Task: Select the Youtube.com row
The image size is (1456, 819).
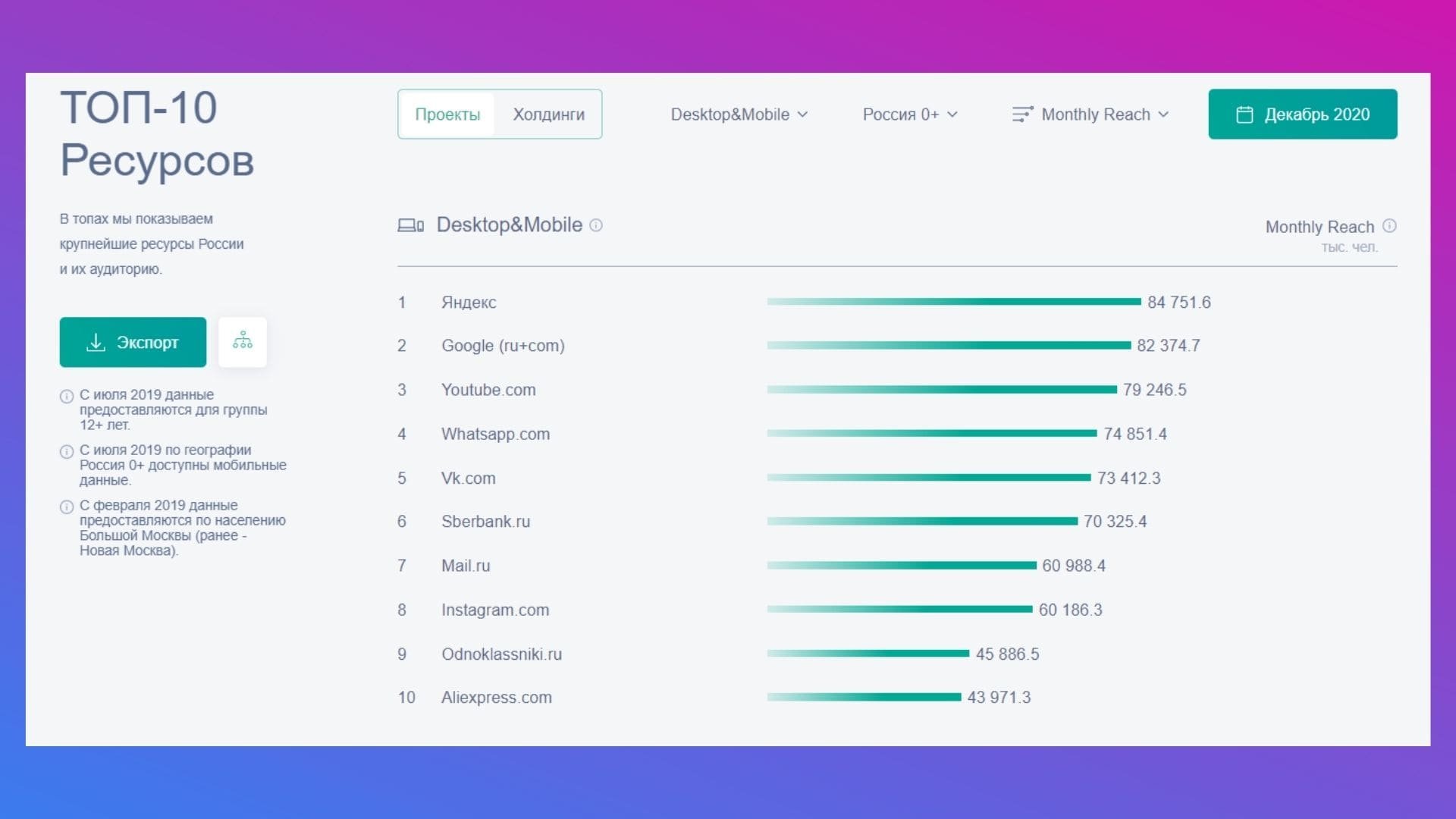Action: [897, 390]
